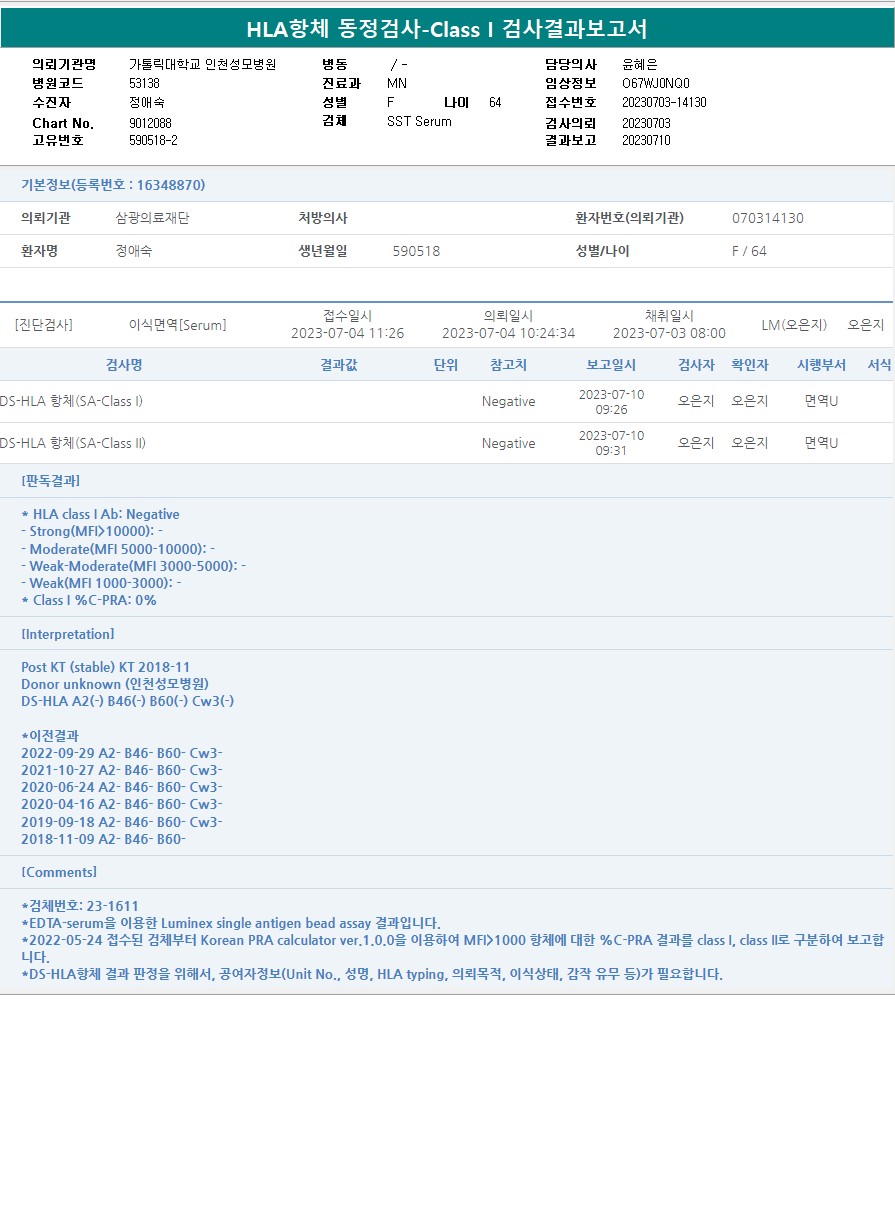Click the 결과값 column header
The image size is (895, 1215).
coord(339,365)
